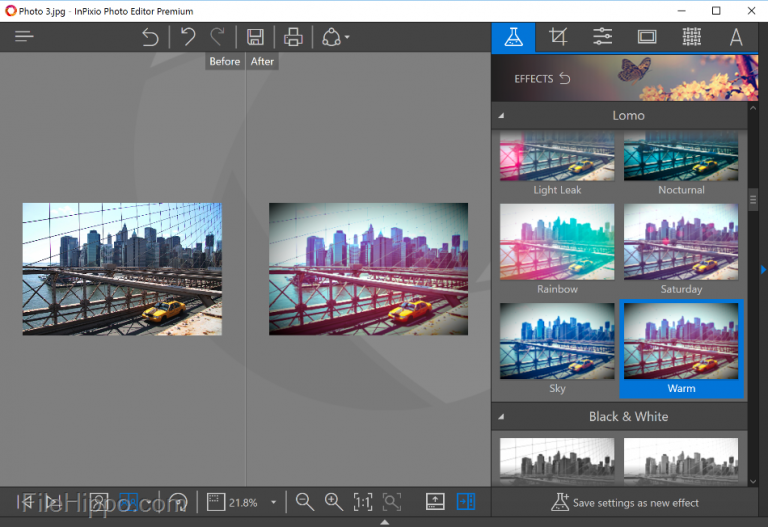The width and height of the screenshot is (768, 527).
Task: Open the Share dropdown in toolbar
Action: [336, 37]
